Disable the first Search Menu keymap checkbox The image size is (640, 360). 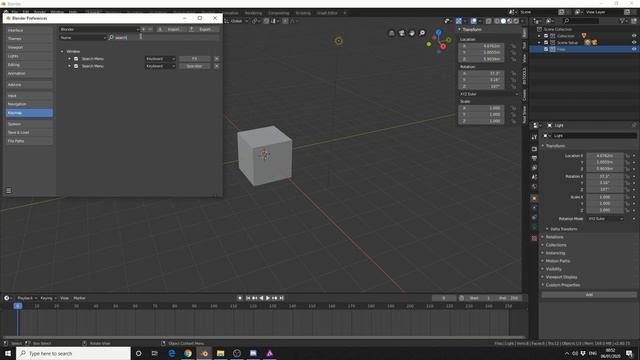(76, 59)
